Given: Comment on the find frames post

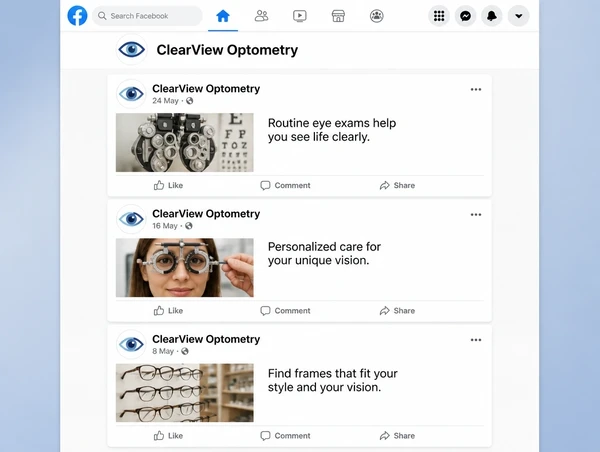Looking at the screenshot, I should click(x=285, y=436).
